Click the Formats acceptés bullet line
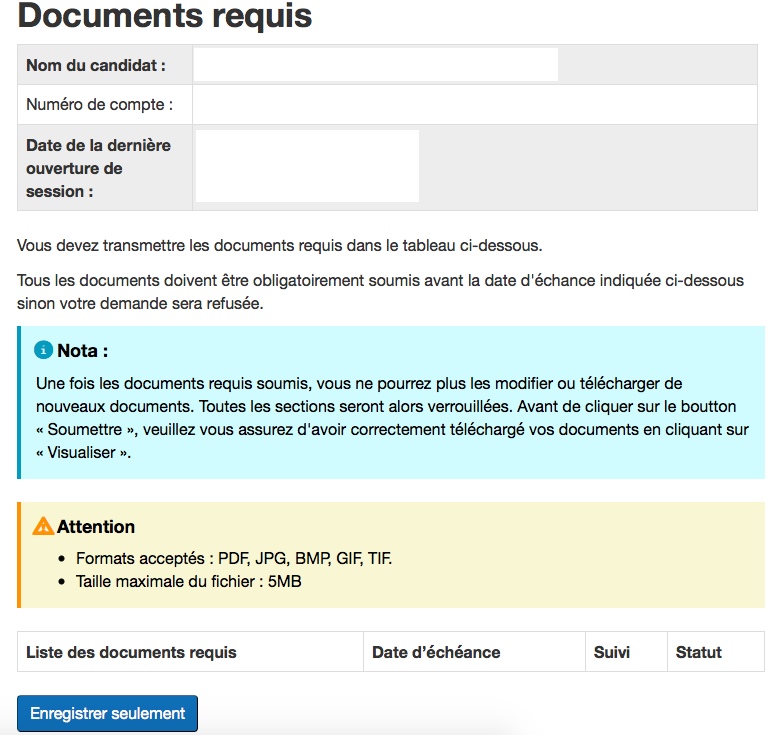This screenshot has width=779, height=735. (x=234, y=558)
